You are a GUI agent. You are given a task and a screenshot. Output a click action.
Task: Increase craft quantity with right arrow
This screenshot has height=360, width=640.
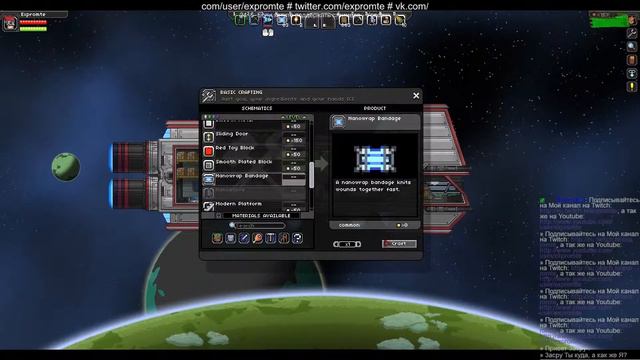358,244
